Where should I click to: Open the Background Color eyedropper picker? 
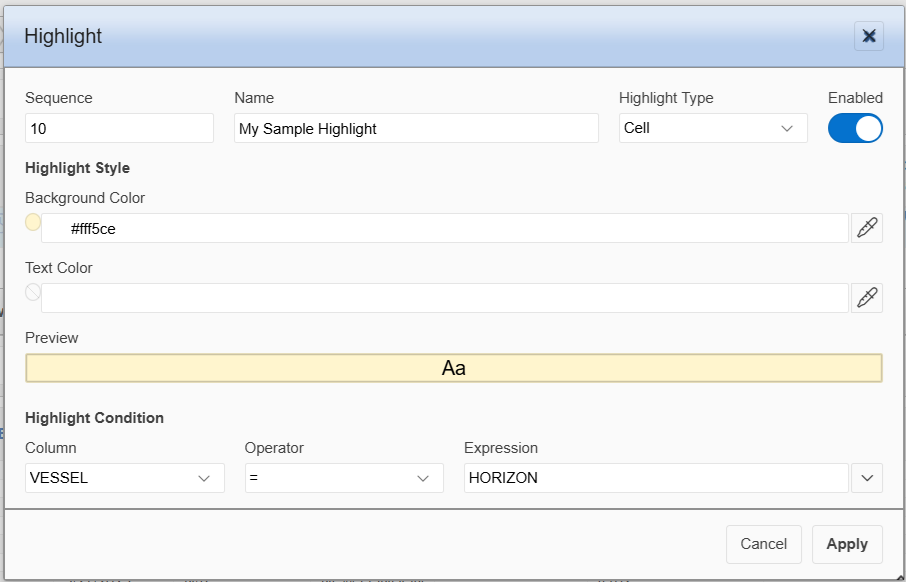pyautogui.click(x=867, y=228)
